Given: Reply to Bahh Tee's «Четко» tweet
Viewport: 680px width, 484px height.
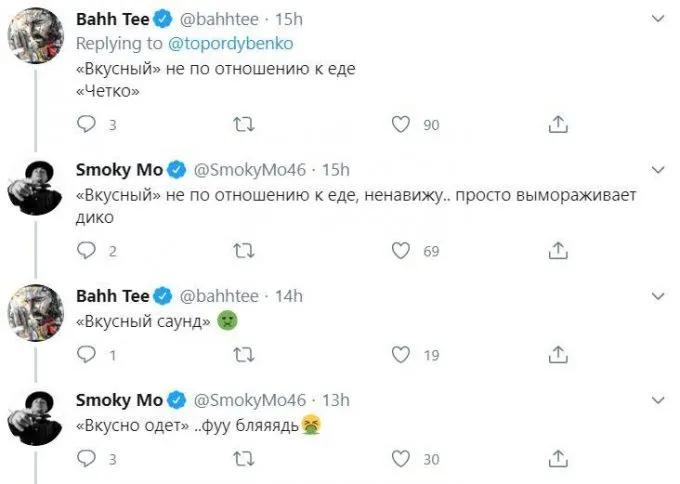Looking at the screenshot, I should [86, 124].
